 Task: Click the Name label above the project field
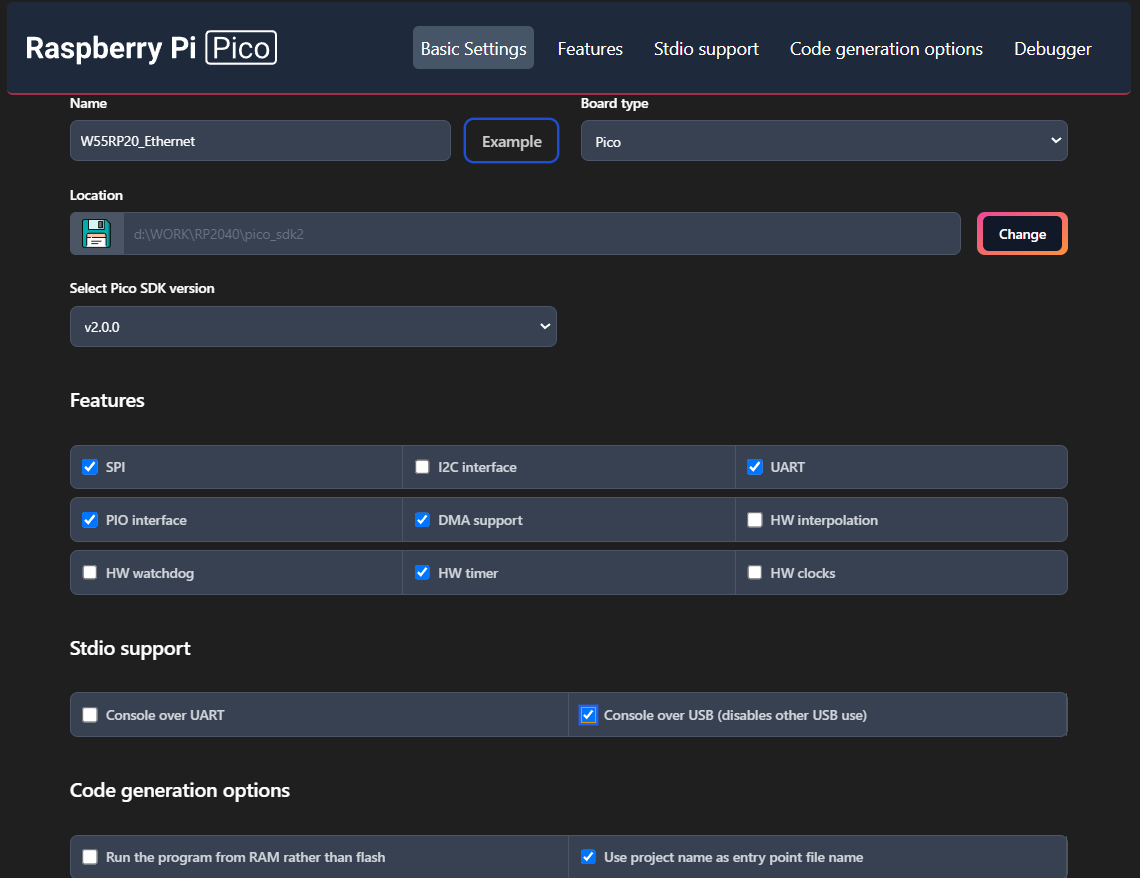[88, 103]
